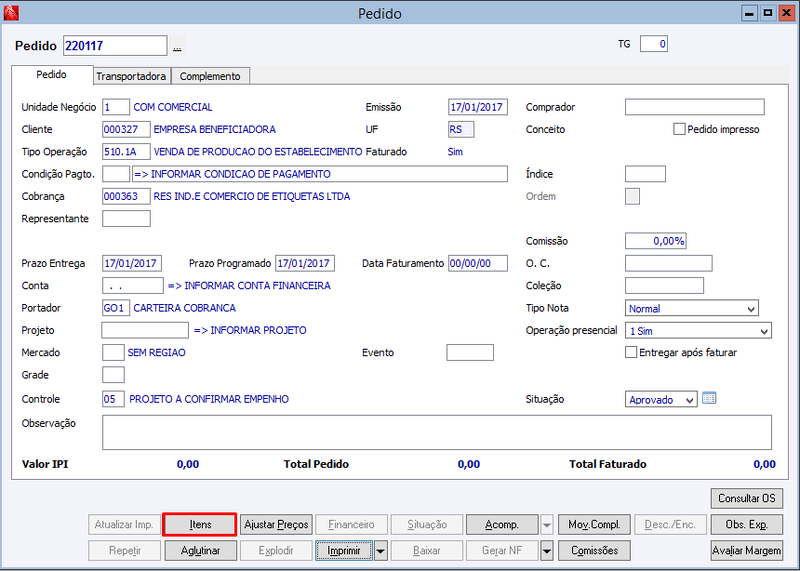Image resolution: width=800 pixels, height=571 pixels.
Task: Click the Índice input field
Action: [x=645, y=174]
